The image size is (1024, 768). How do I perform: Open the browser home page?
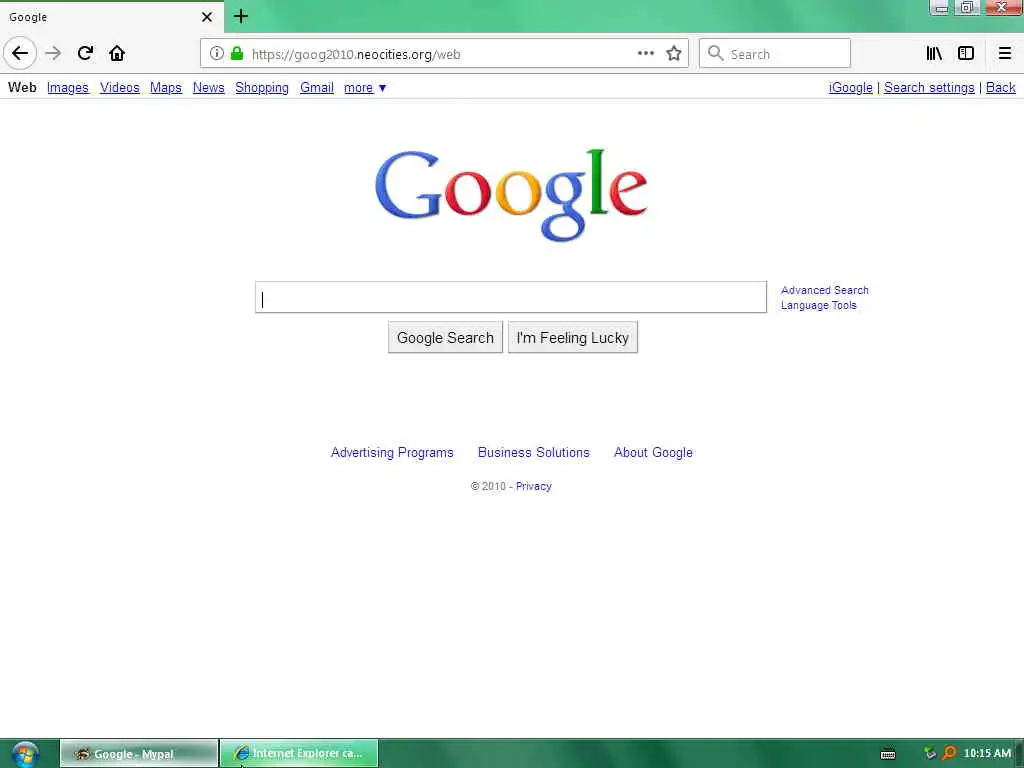pyautogui.click(x=117, y=53)
